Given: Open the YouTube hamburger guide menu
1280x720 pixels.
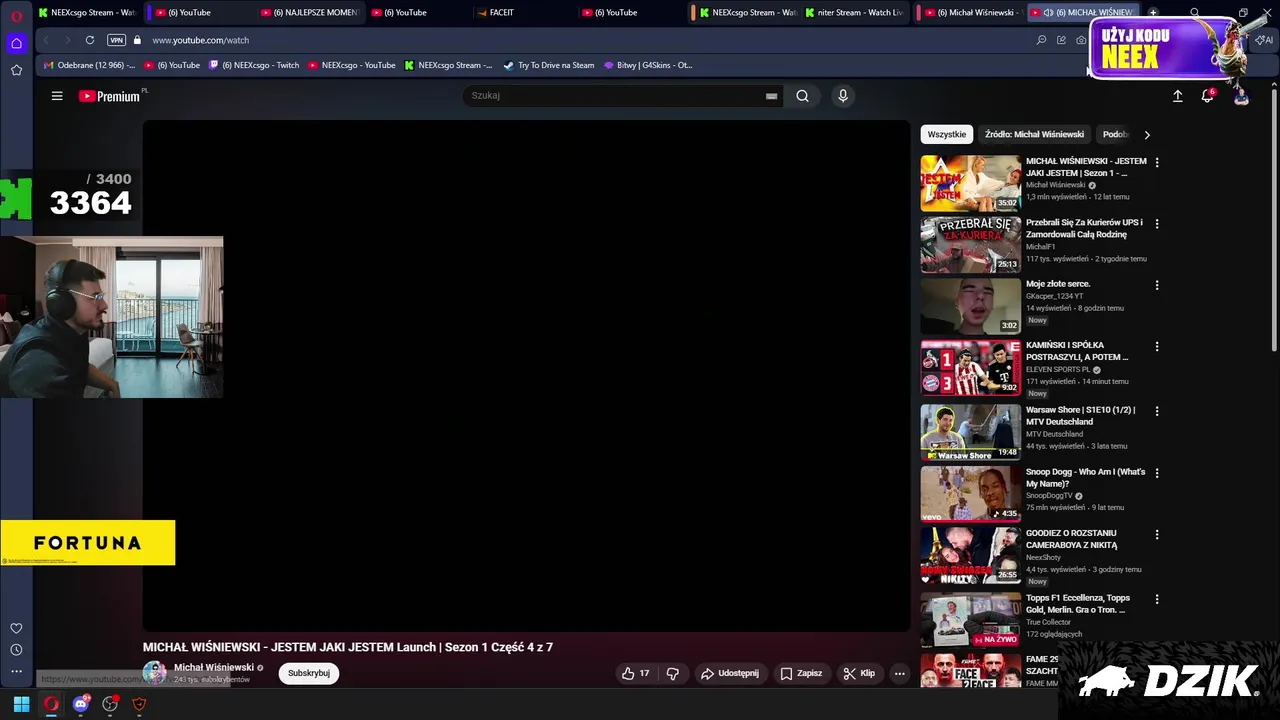Looking at the screenshot, I should 57,96.
